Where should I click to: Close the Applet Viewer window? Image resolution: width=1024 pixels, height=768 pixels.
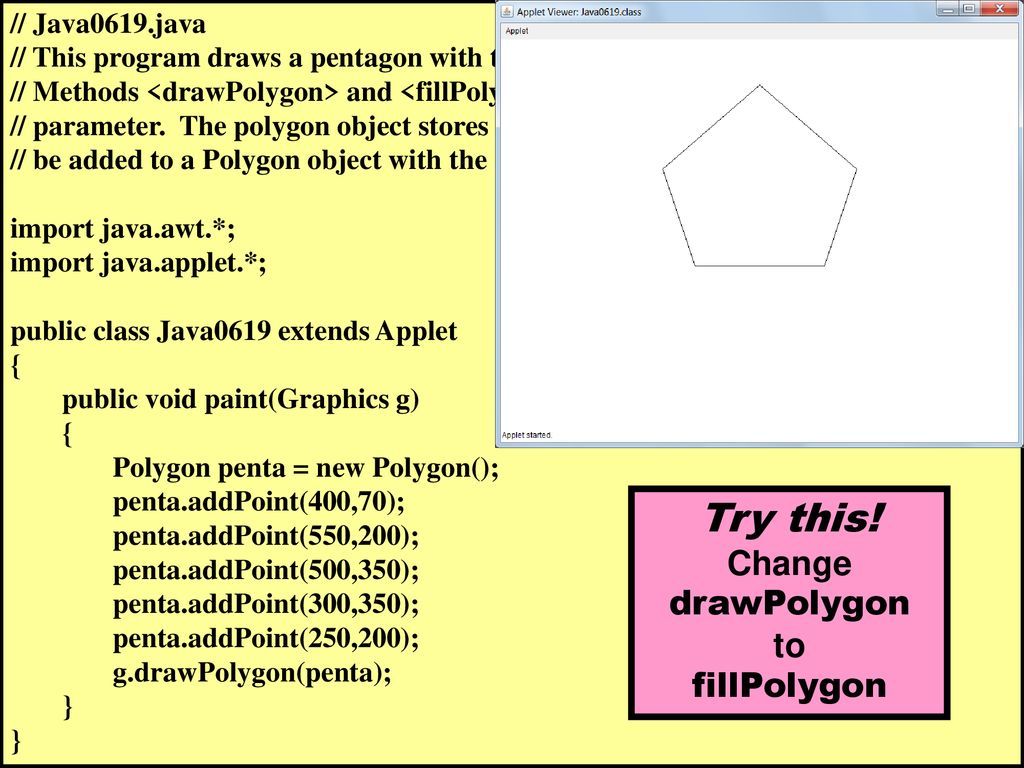click(999, 8)
